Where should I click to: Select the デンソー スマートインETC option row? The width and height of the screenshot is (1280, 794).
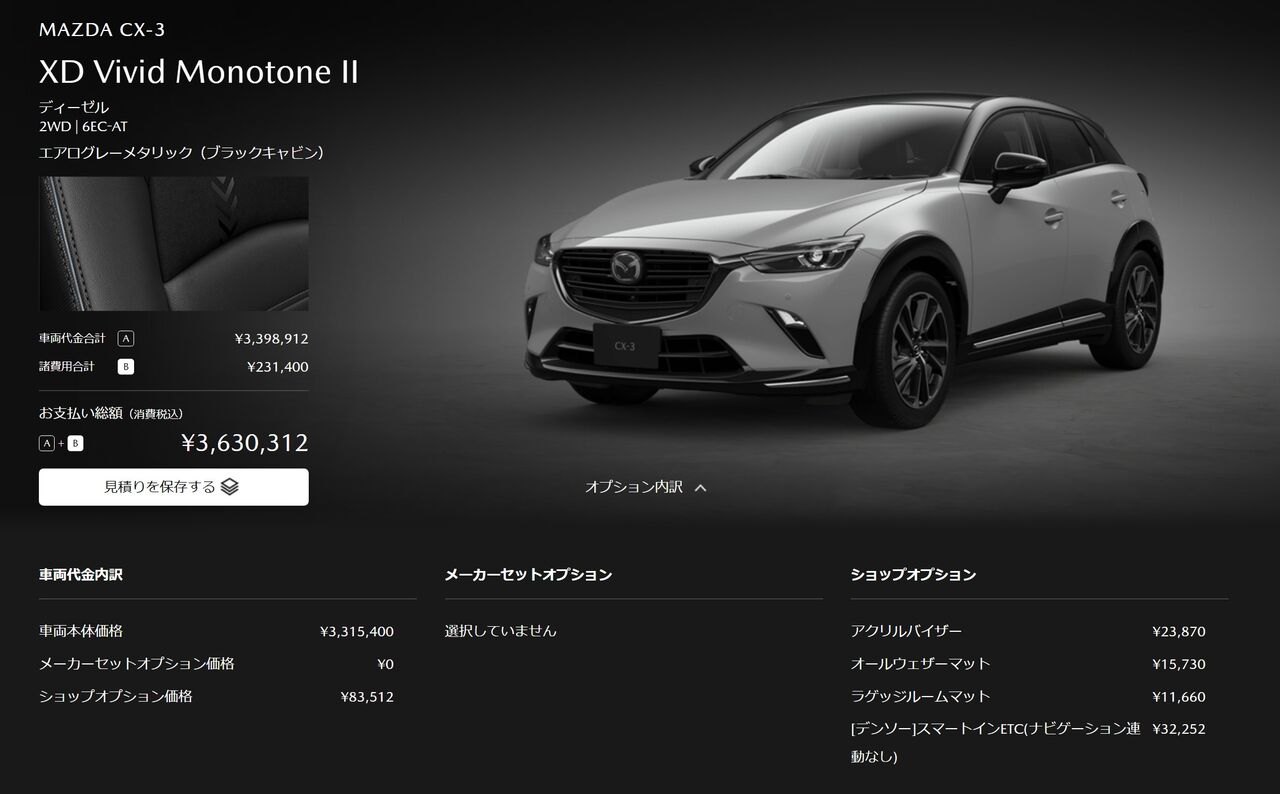click(x=1028, y=743)
